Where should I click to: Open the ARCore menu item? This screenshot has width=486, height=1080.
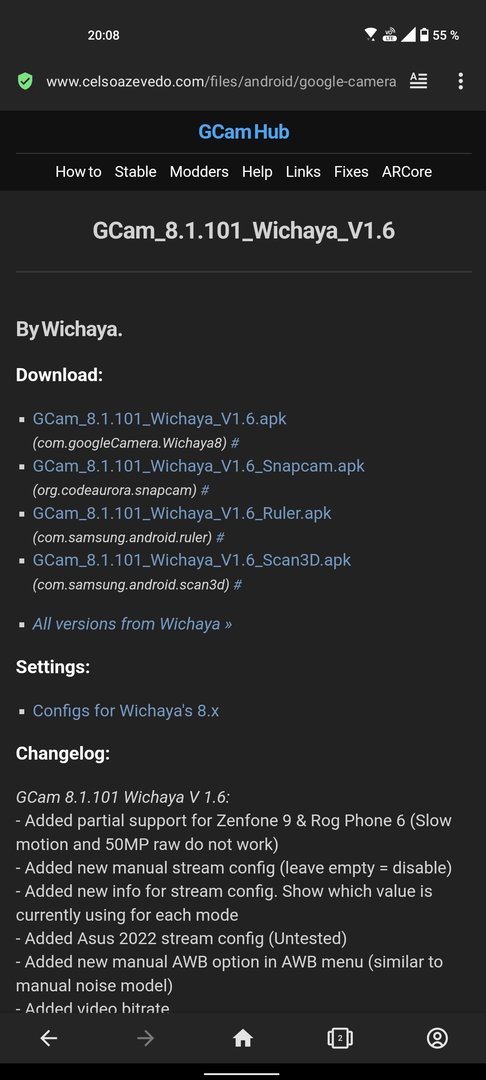[x=407, y=172]
